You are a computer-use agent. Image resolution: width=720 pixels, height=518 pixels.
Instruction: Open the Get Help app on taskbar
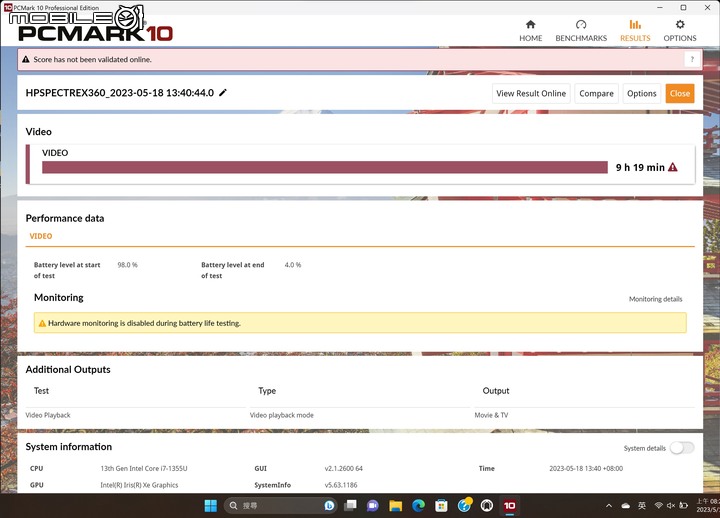[x=464, y=505]
